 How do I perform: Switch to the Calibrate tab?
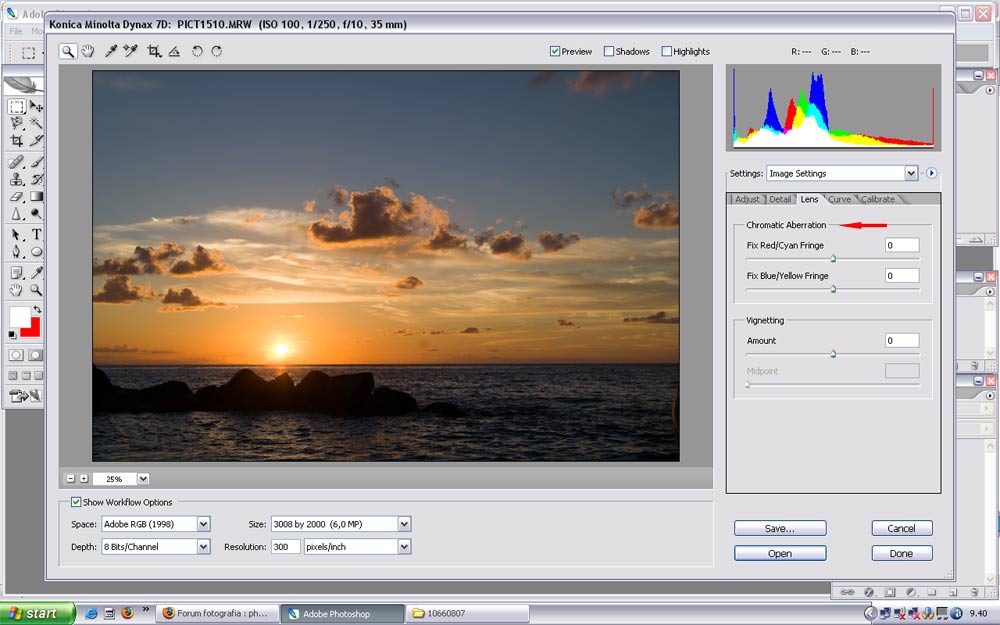[878, 199]
